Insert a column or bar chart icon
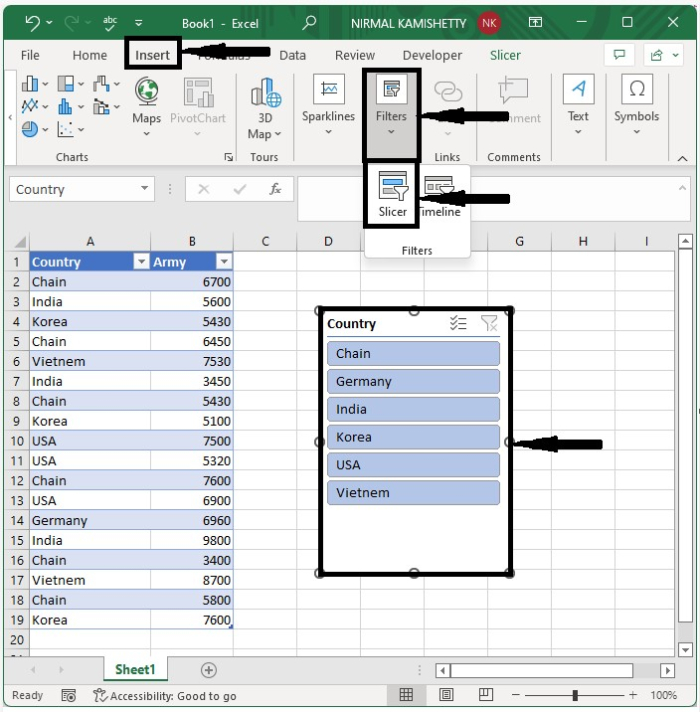 tap(30, 84)
